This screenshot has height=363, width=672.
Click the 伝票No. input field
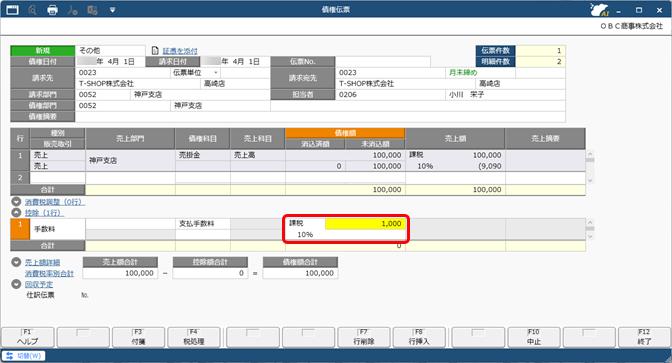click(383, 62)
